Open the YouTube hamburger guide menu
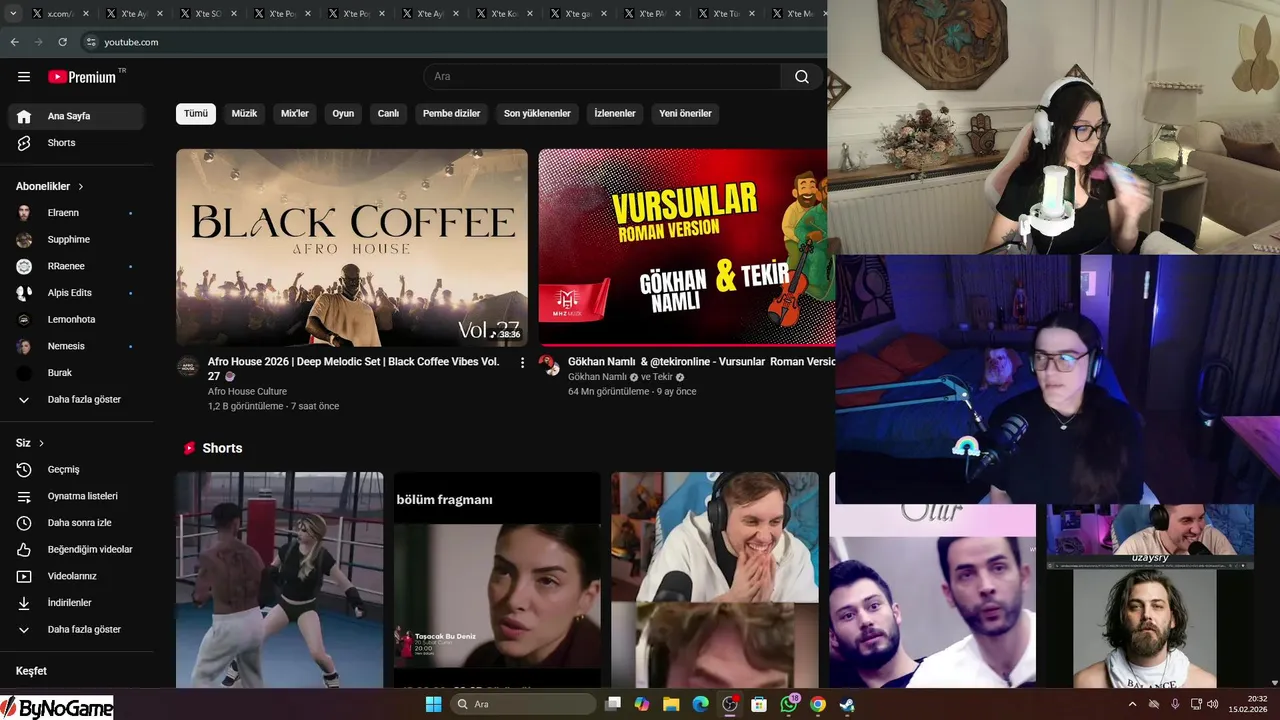The width and height of the screenshot is (1280, 720). (24, 77)
